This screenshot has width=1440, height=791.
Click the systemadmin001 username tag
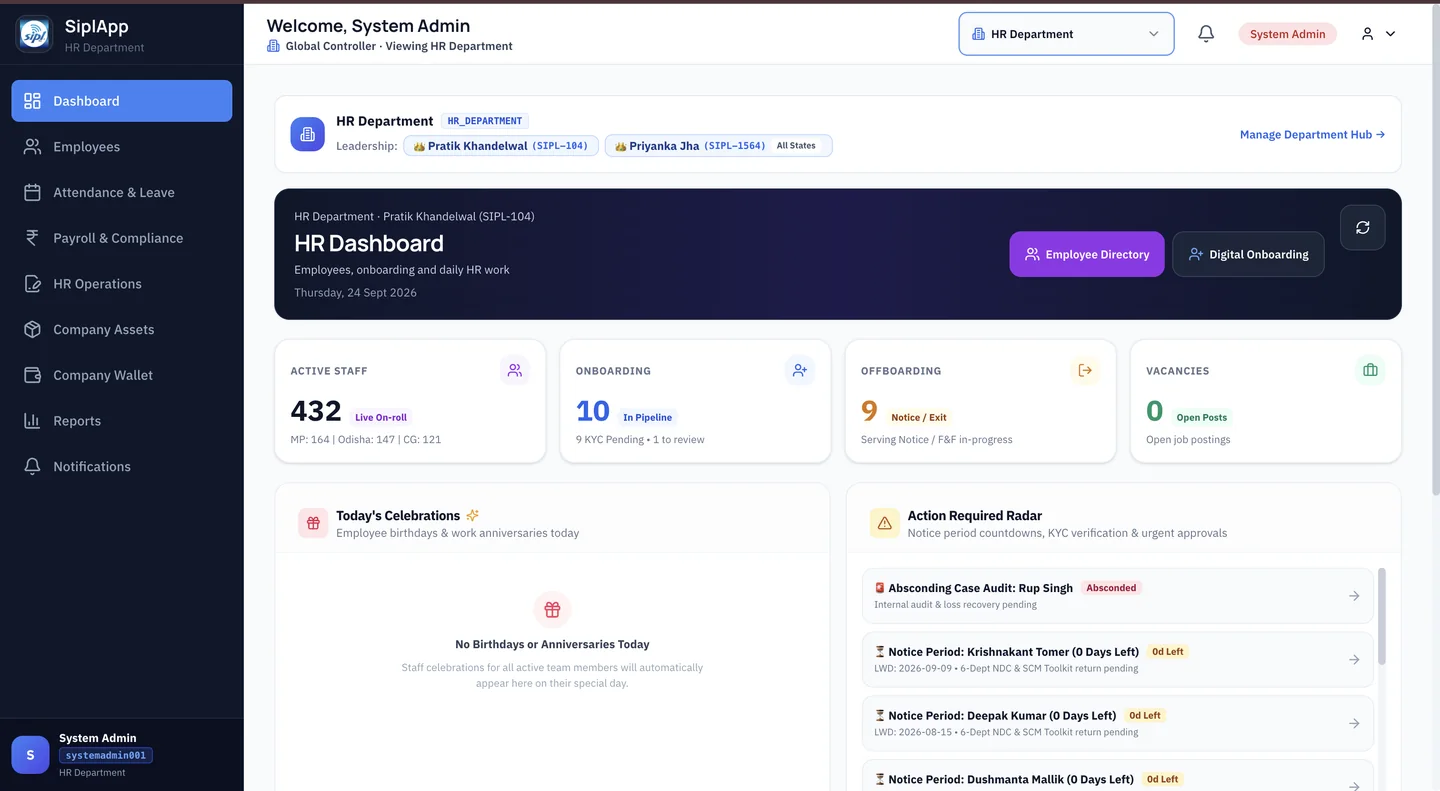point(106,756)
